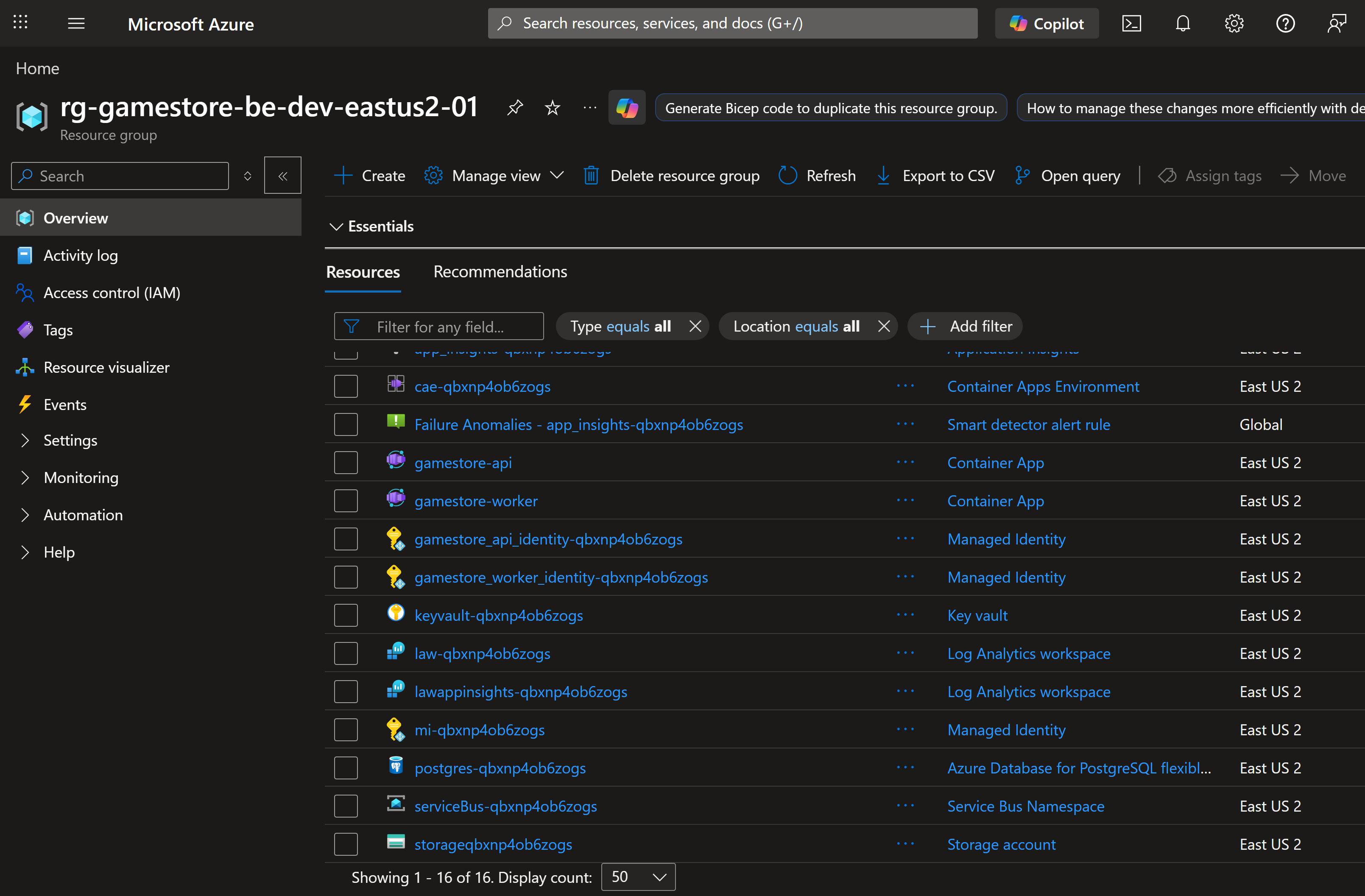
Task: Click the law-qbxnp4ob6zogs workspace icon
Action: point(396,651)
